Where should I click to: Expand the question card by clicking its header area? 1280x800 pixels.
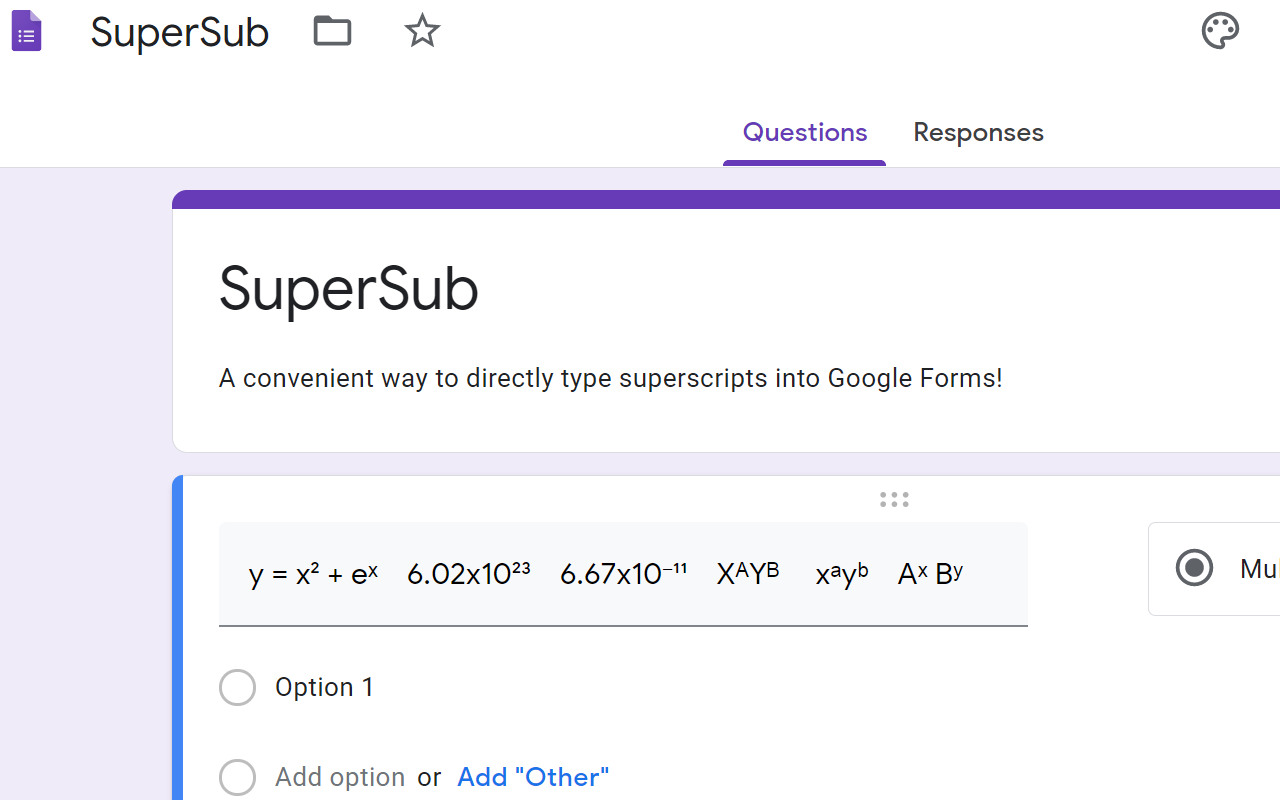(x=623, y=573)
